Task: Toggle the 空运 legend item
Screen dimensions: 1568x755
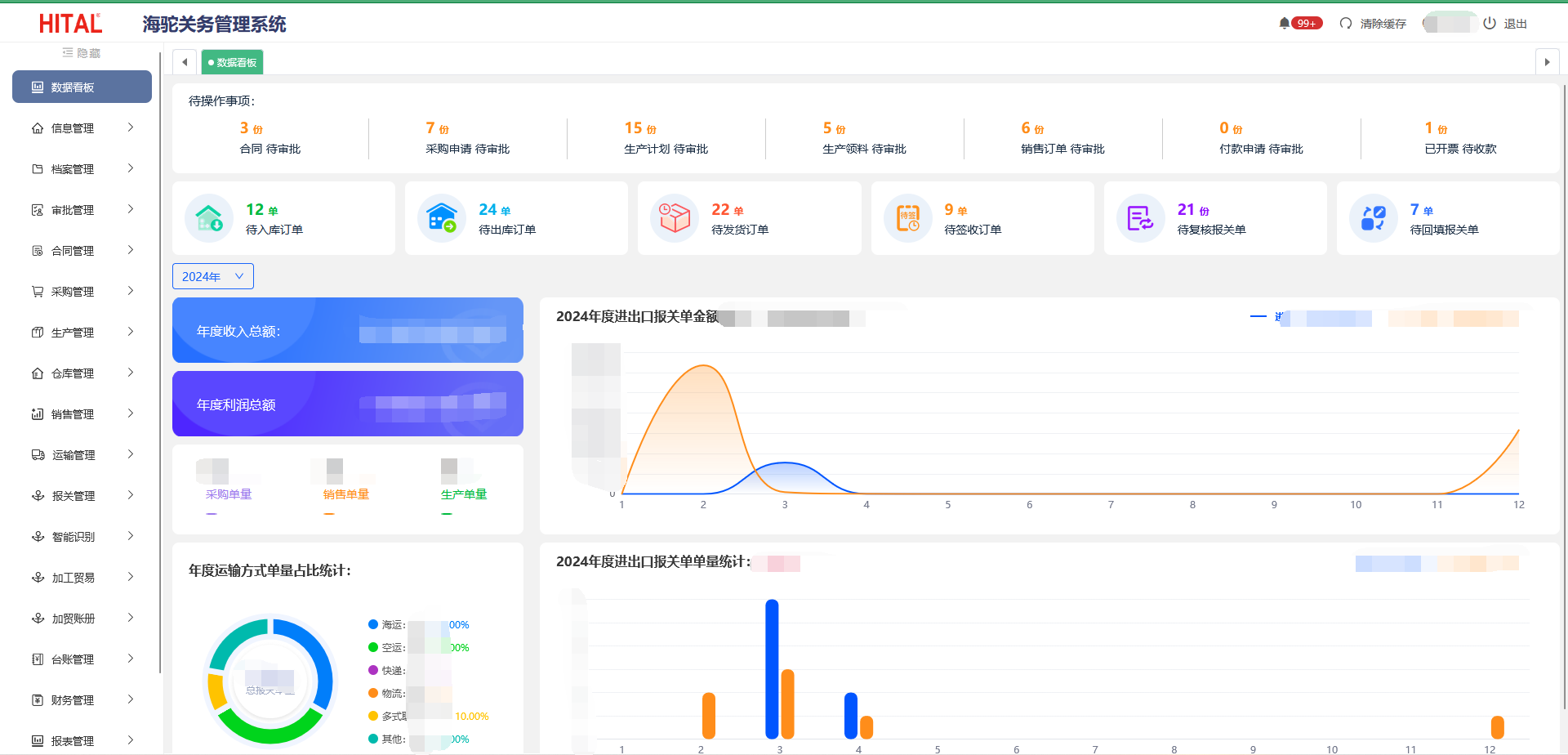Action: (418, 647)
